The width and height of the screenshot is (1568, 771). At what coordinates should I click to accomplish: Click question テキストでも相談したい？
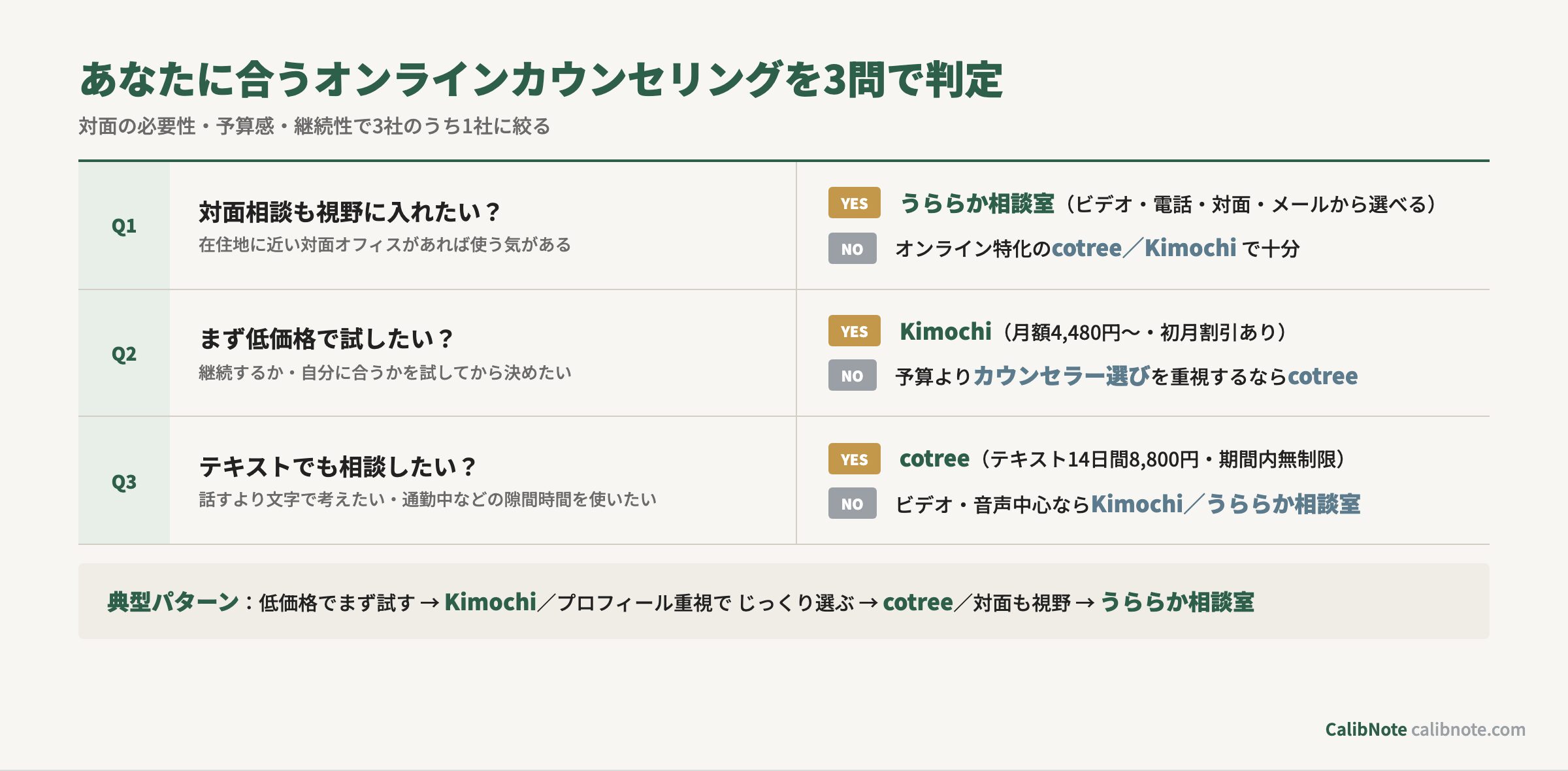(x=338, y=467)
